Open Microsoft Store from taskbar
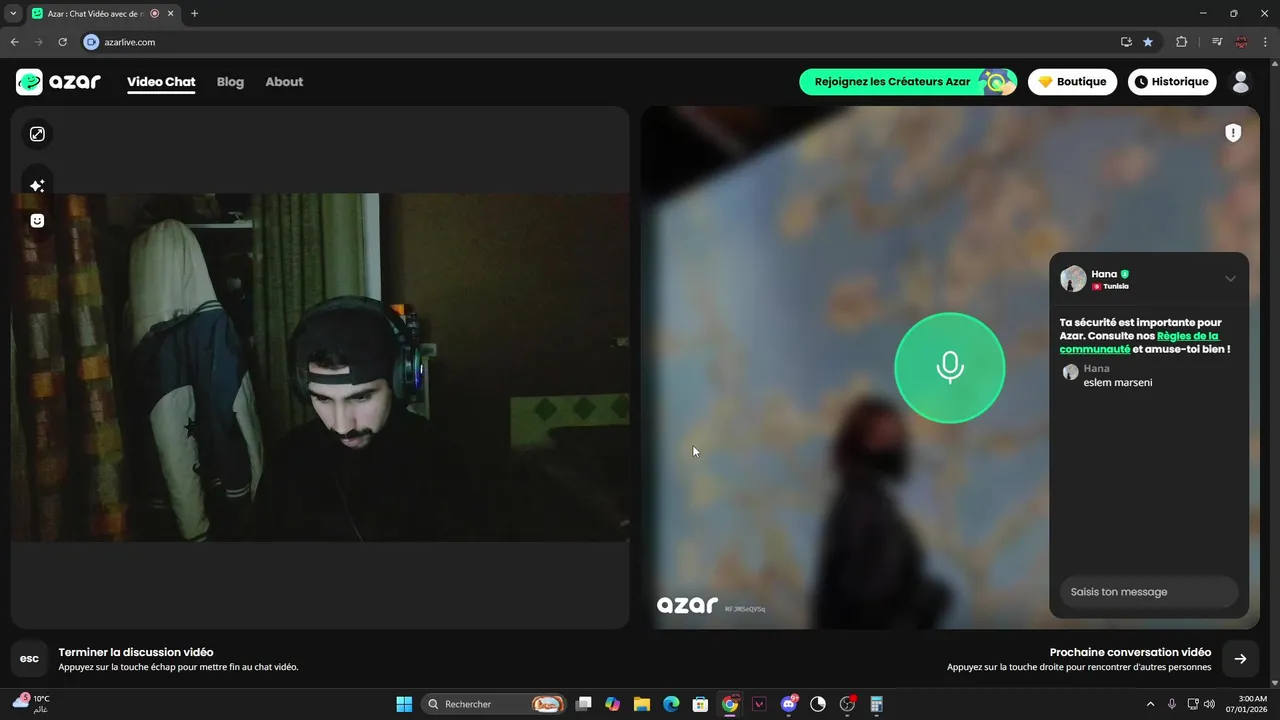1280x720 pixels. 701,704
